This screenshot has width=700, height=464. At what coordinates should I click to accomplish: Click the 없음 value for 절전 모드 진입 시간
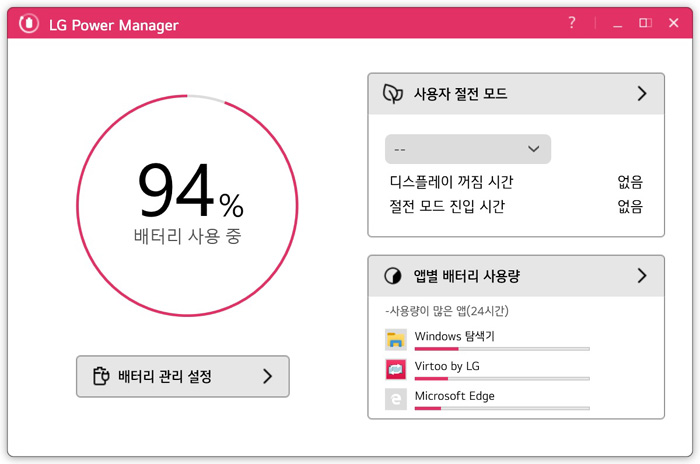click(x=630, y=206)
